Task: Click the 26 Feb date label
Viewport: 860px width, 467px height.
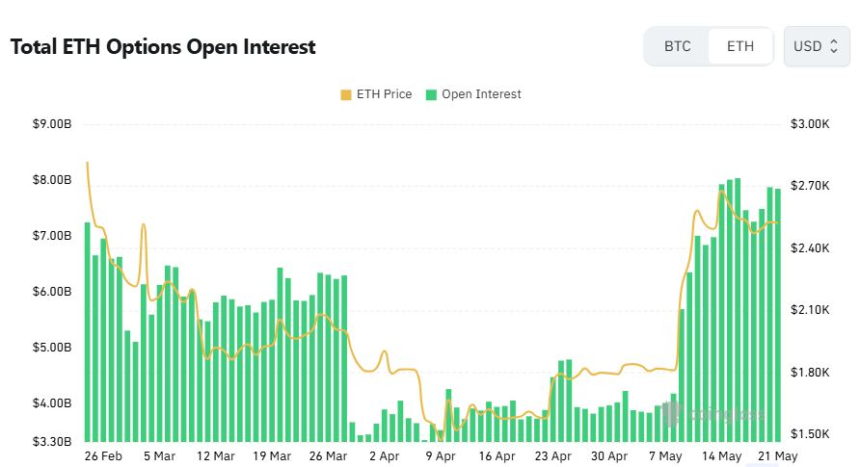Action: pyautogui.click(x=103, y=455)
